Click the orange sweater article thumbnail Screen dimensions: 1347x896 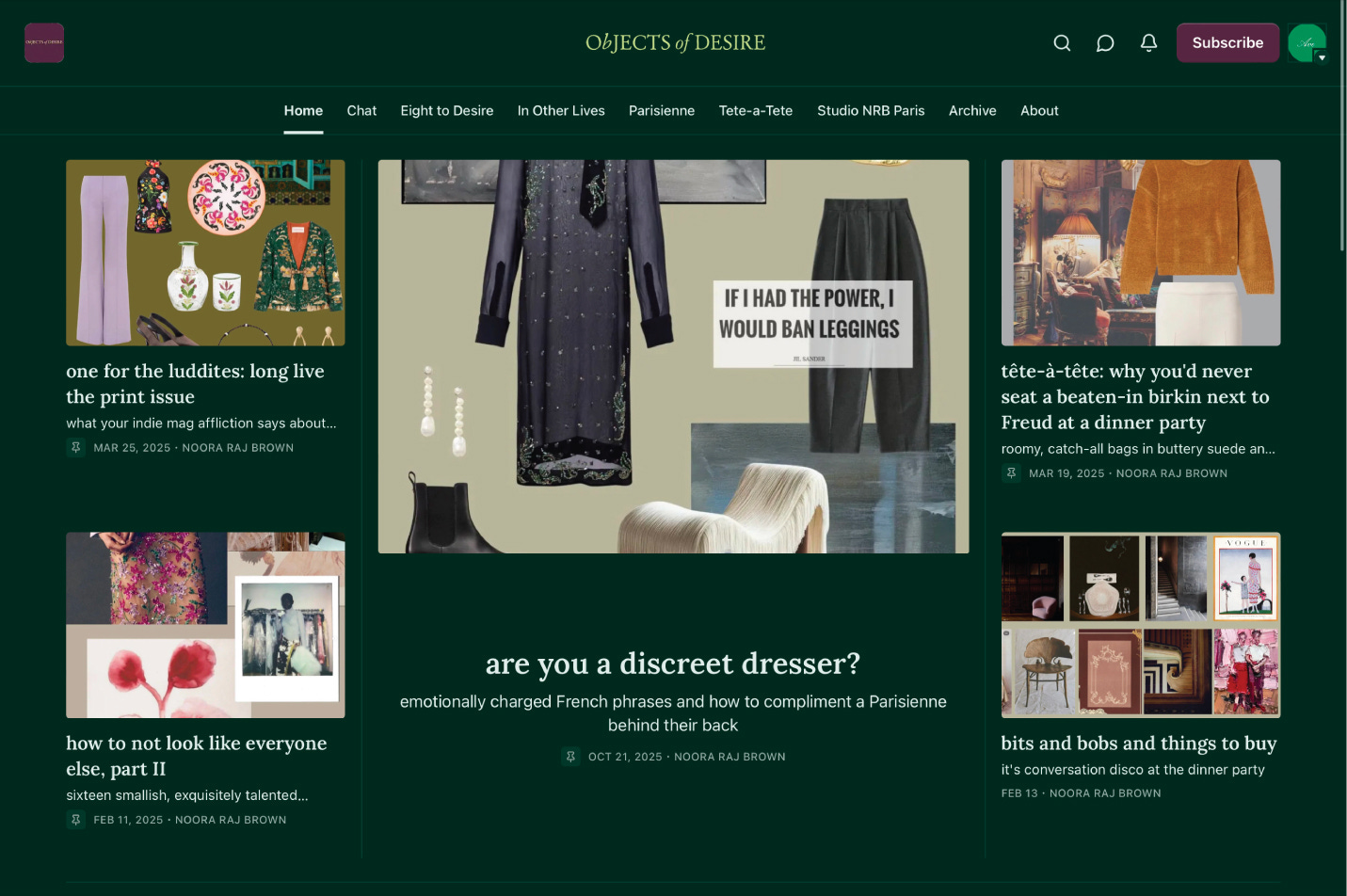click(x=1141, y=252)
